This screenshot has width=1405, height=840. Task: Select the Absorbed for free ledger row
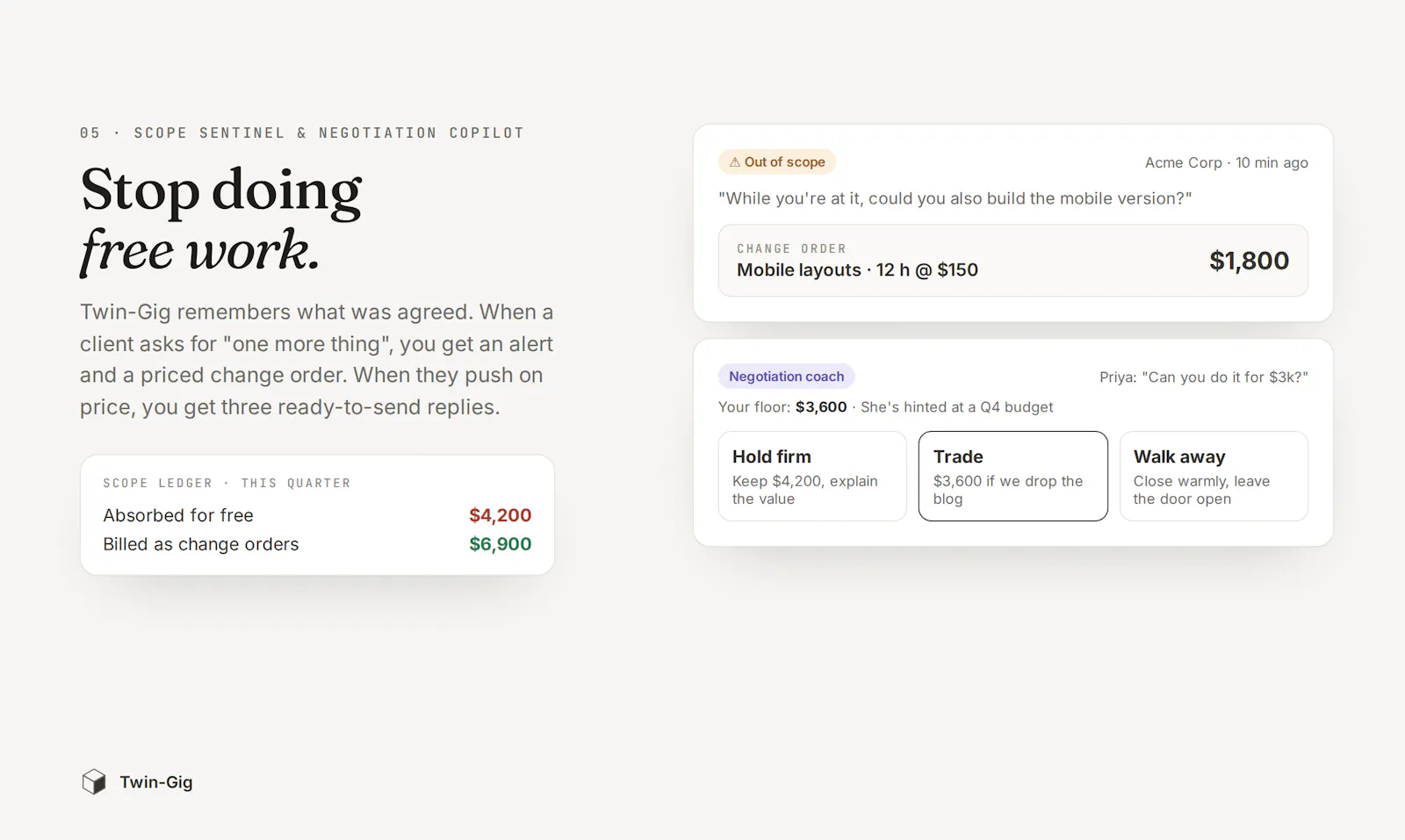click(317, 515)
